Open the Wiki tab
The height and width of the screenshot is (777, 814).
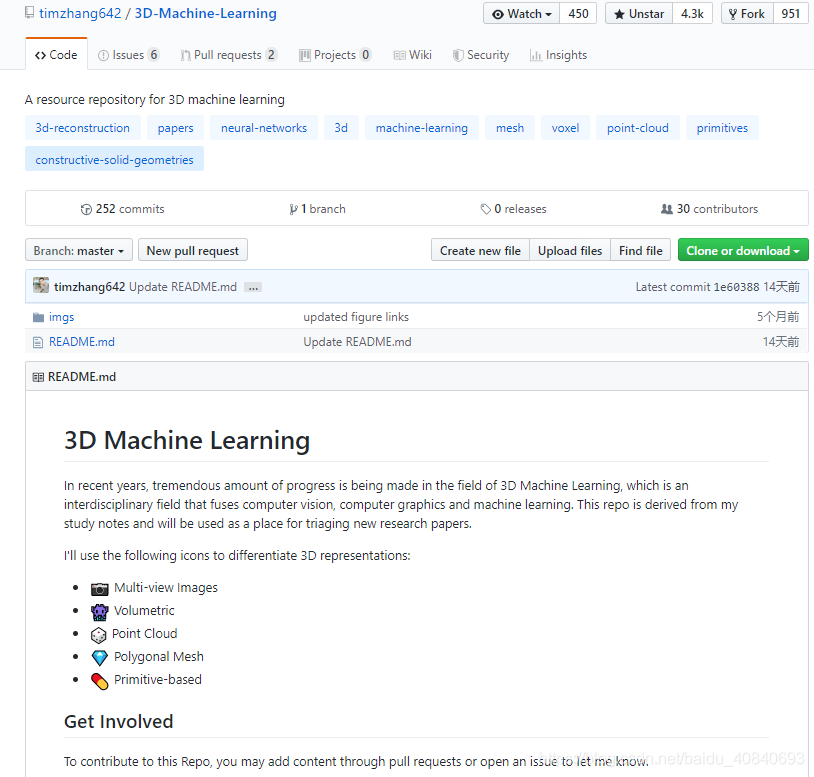pos(413,54)
